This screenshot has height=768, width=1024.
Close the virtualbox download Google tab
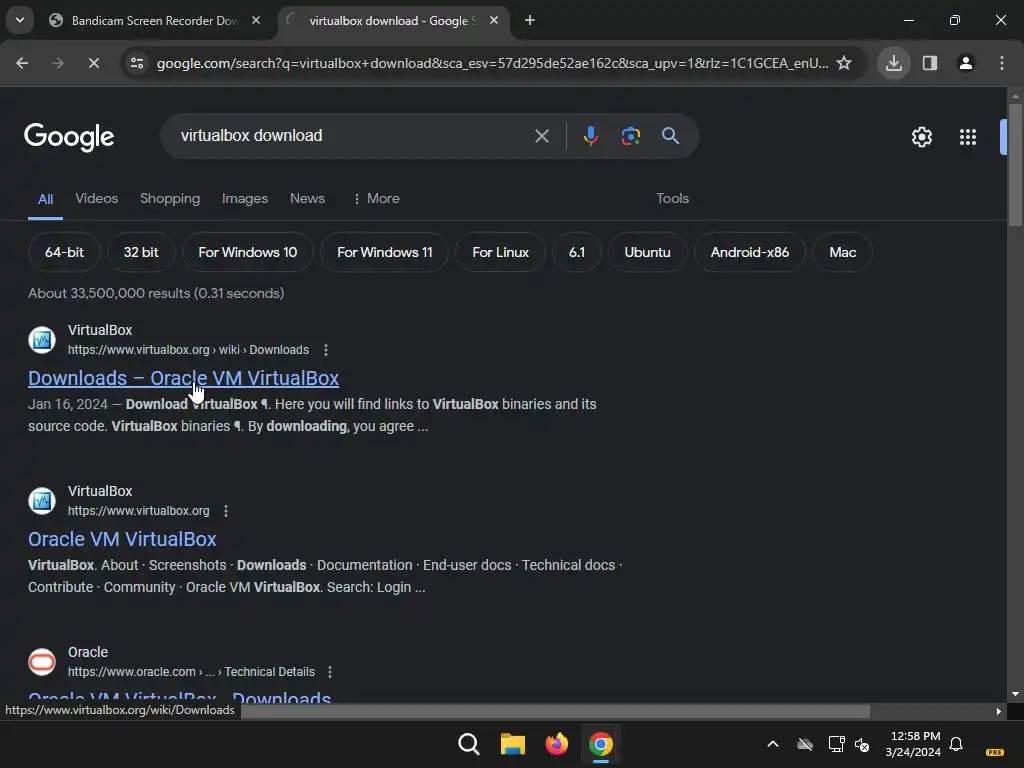pos(494,20)
